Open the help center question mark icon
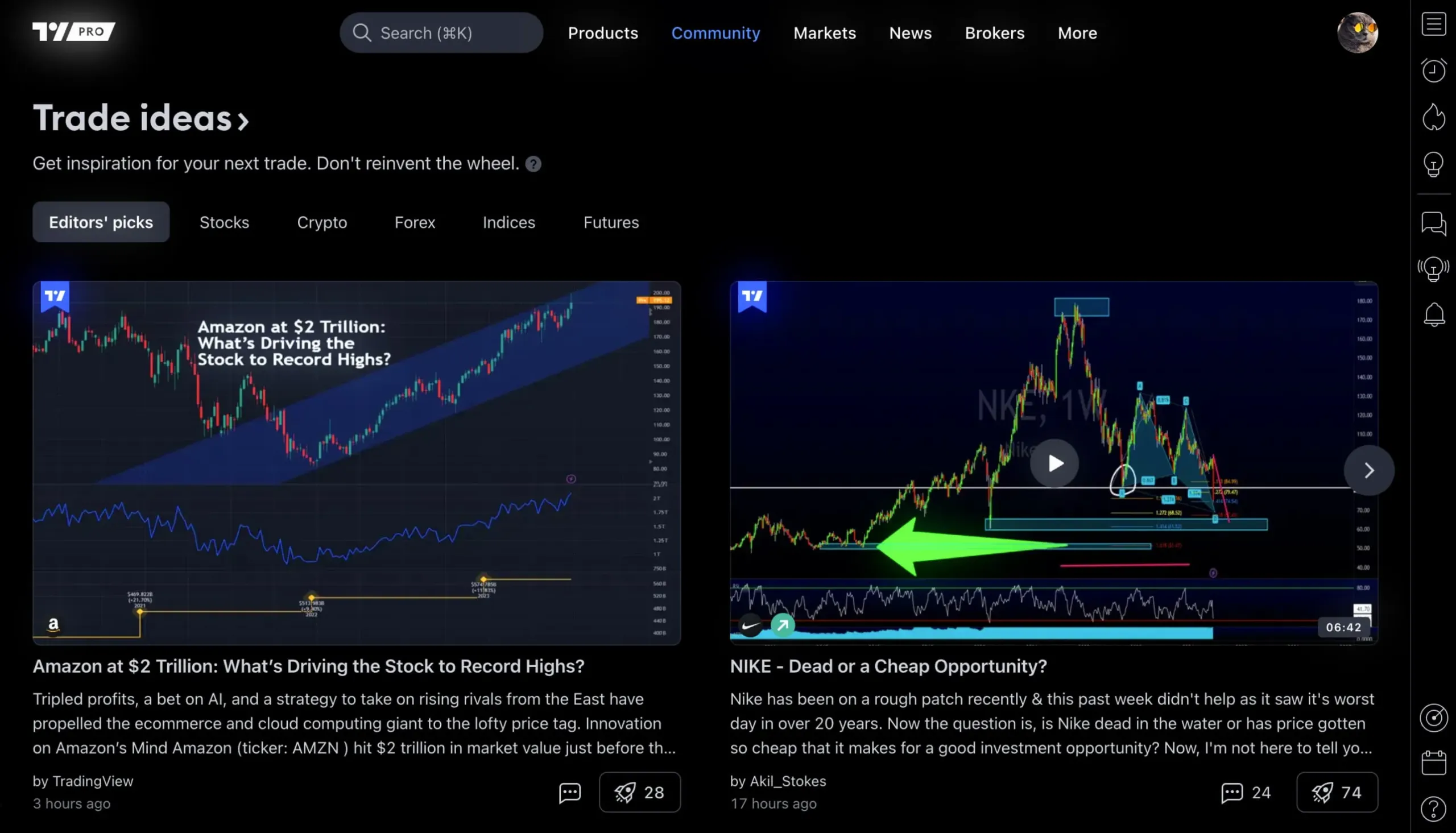Screen dimensions: 1456x833 point(1433,809)
